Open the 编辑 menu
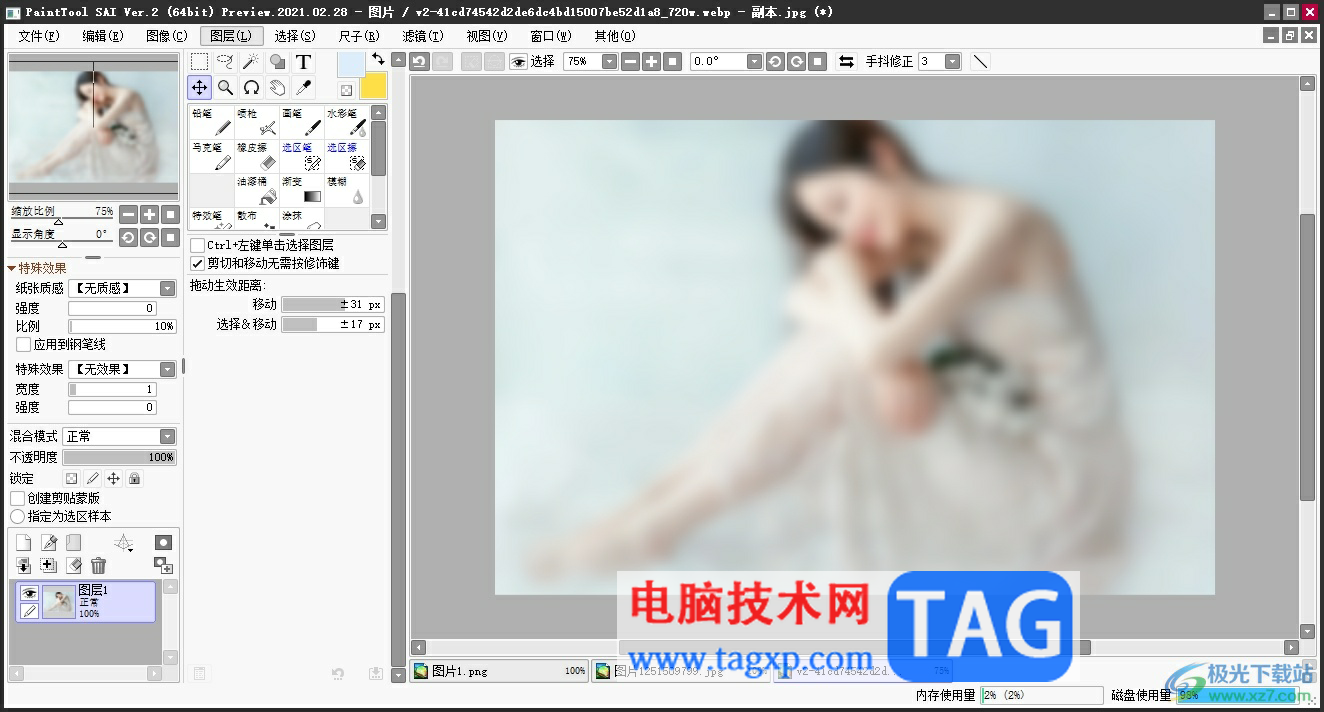Image resolution: width=1324 pixels, height=712 pixels. pyautogui.click(x=103, y=35)
